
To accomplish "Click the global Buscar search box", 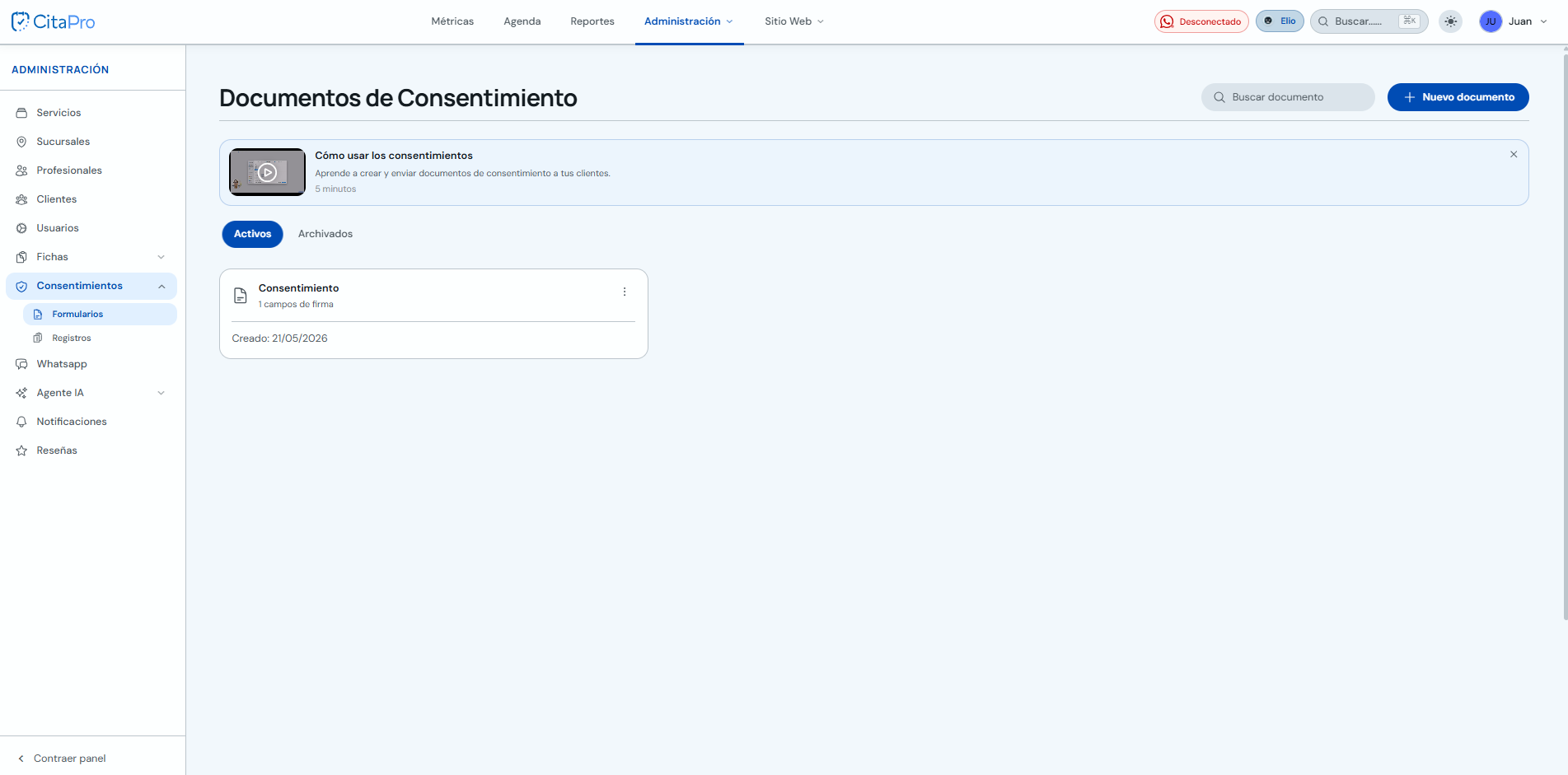I will [x=1369, y=21].
